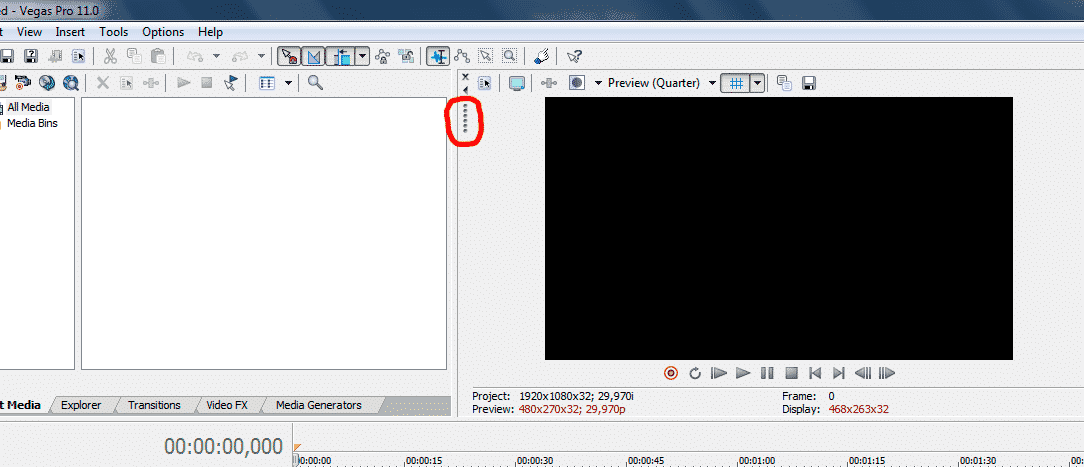Click the Cut scissors icon in toolbar
Viewport: 1084px width, 467px height.
tap(111, 57)
